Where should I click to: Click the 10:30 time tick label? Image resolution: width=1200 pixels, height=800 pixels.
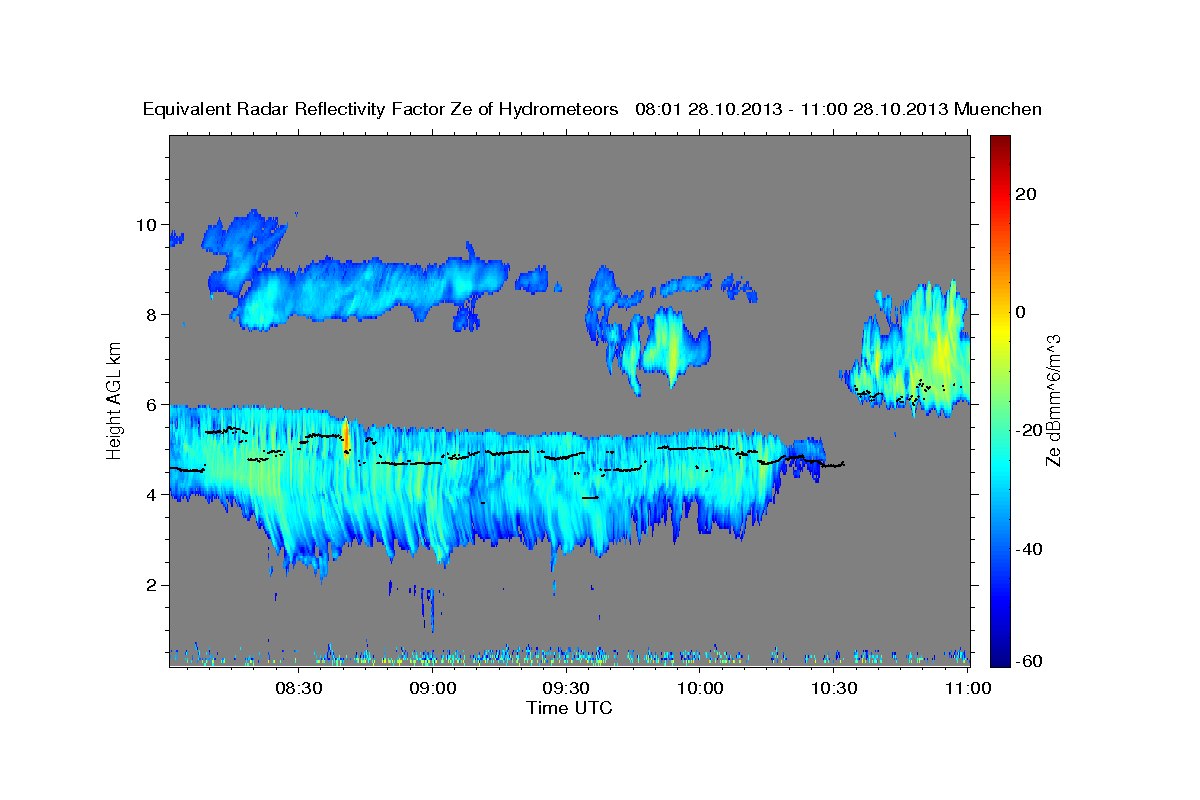834,688
